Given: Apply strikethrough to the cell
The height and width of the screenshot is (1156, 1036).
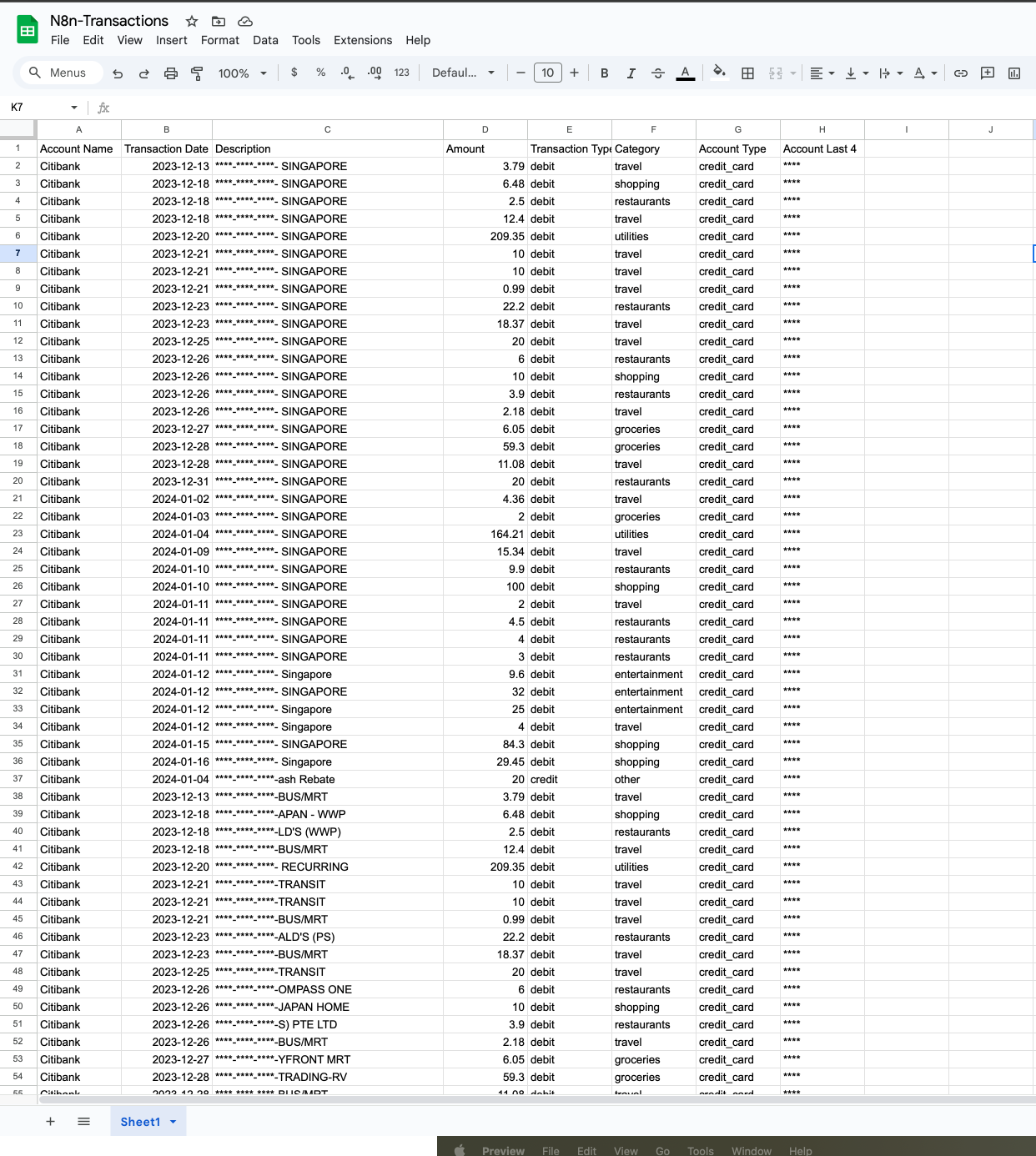Looking at the screenshot, I should tap(657, 73).
